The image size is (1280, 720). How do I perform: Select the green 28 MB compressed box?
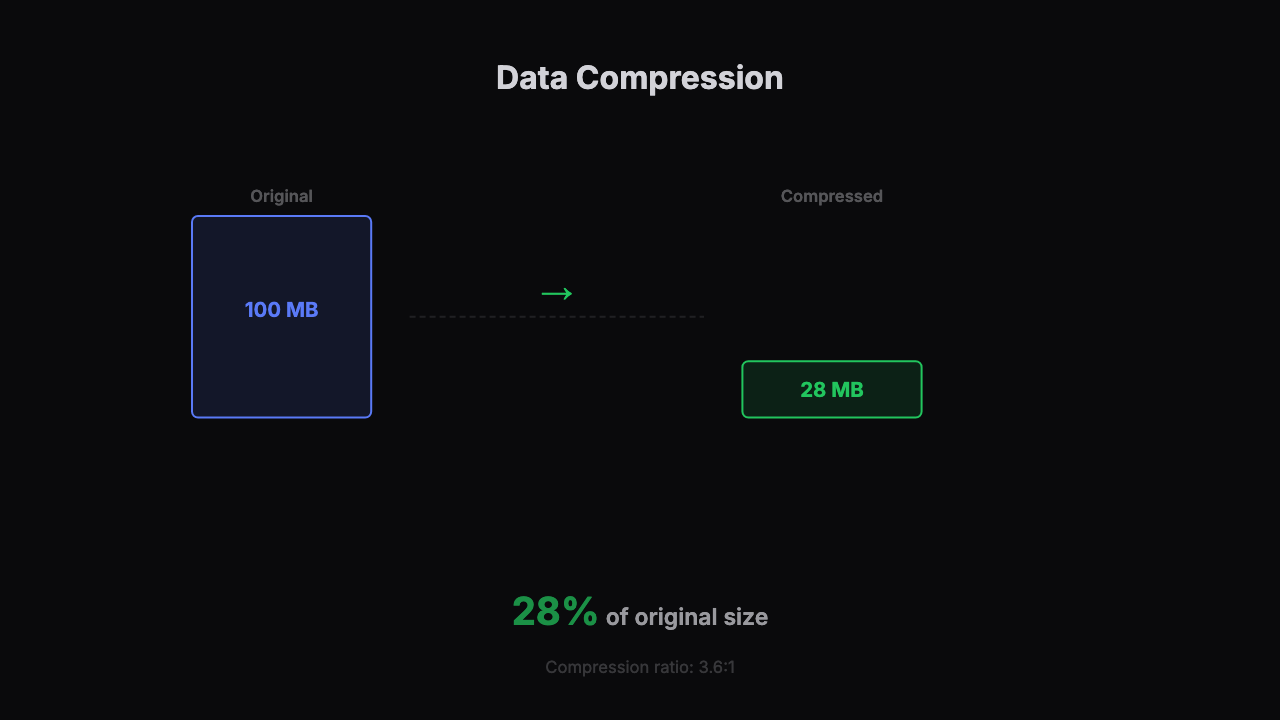(x=831, y=389)
